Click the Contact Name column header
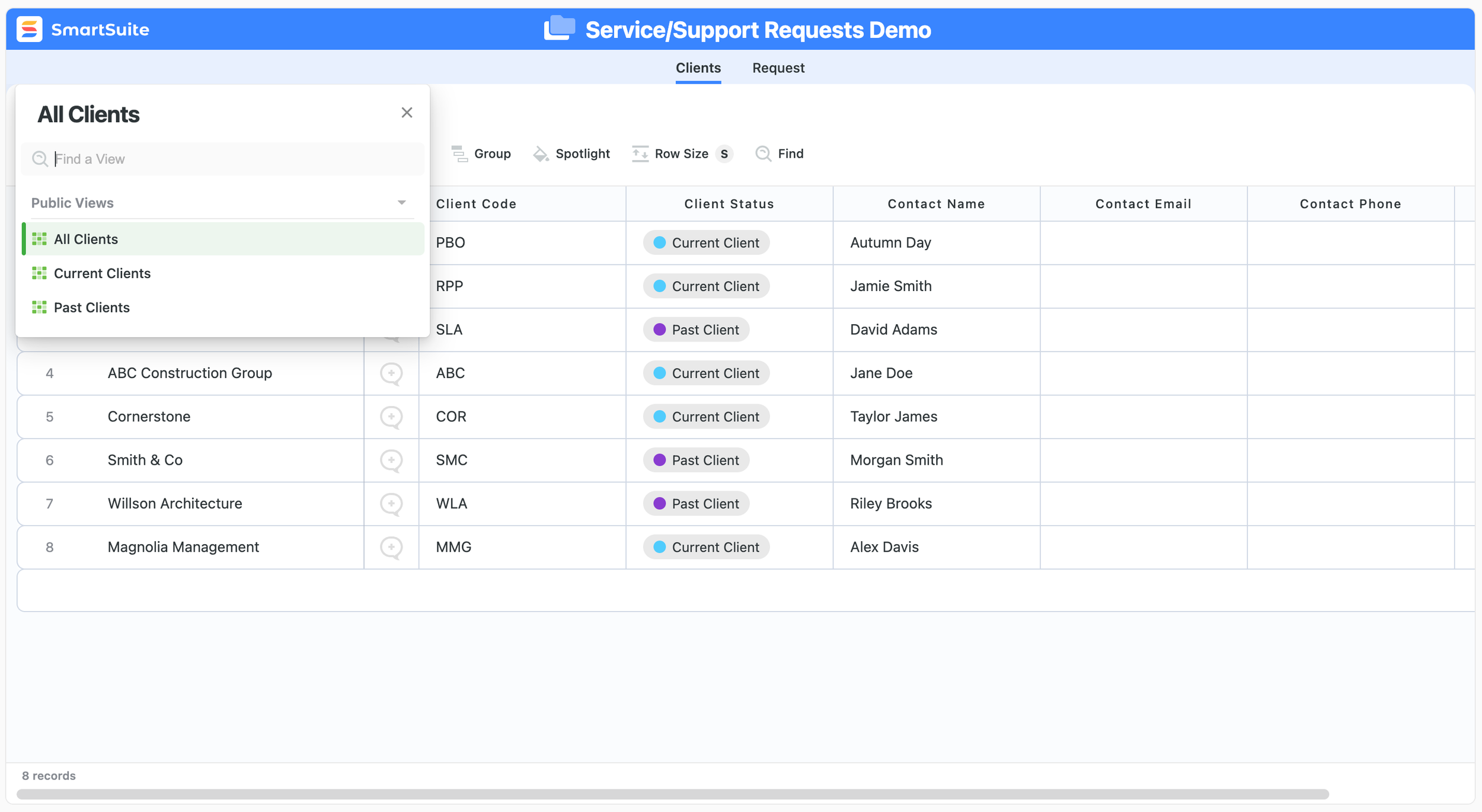This screenshot has height=812, width=1482. pos(936,204)
